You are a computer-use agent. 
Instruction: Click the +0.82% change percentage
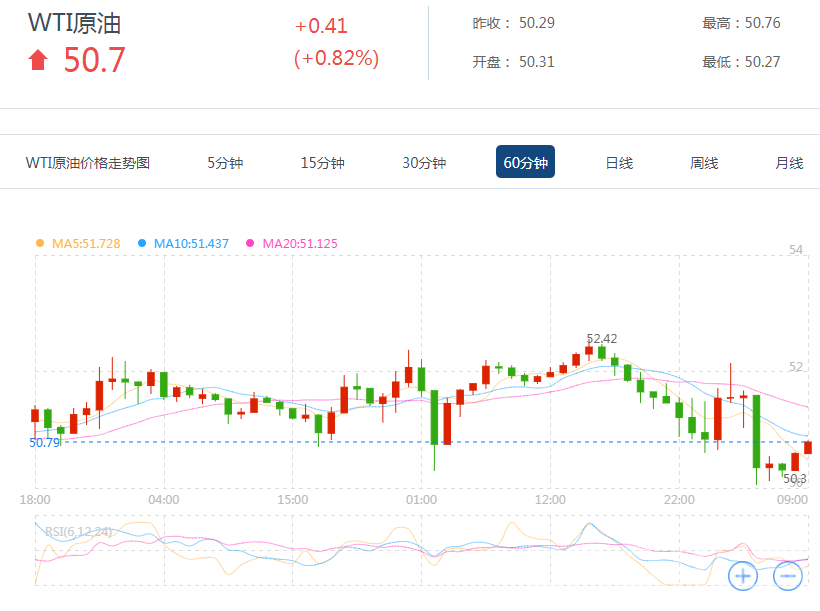[336, 59]
